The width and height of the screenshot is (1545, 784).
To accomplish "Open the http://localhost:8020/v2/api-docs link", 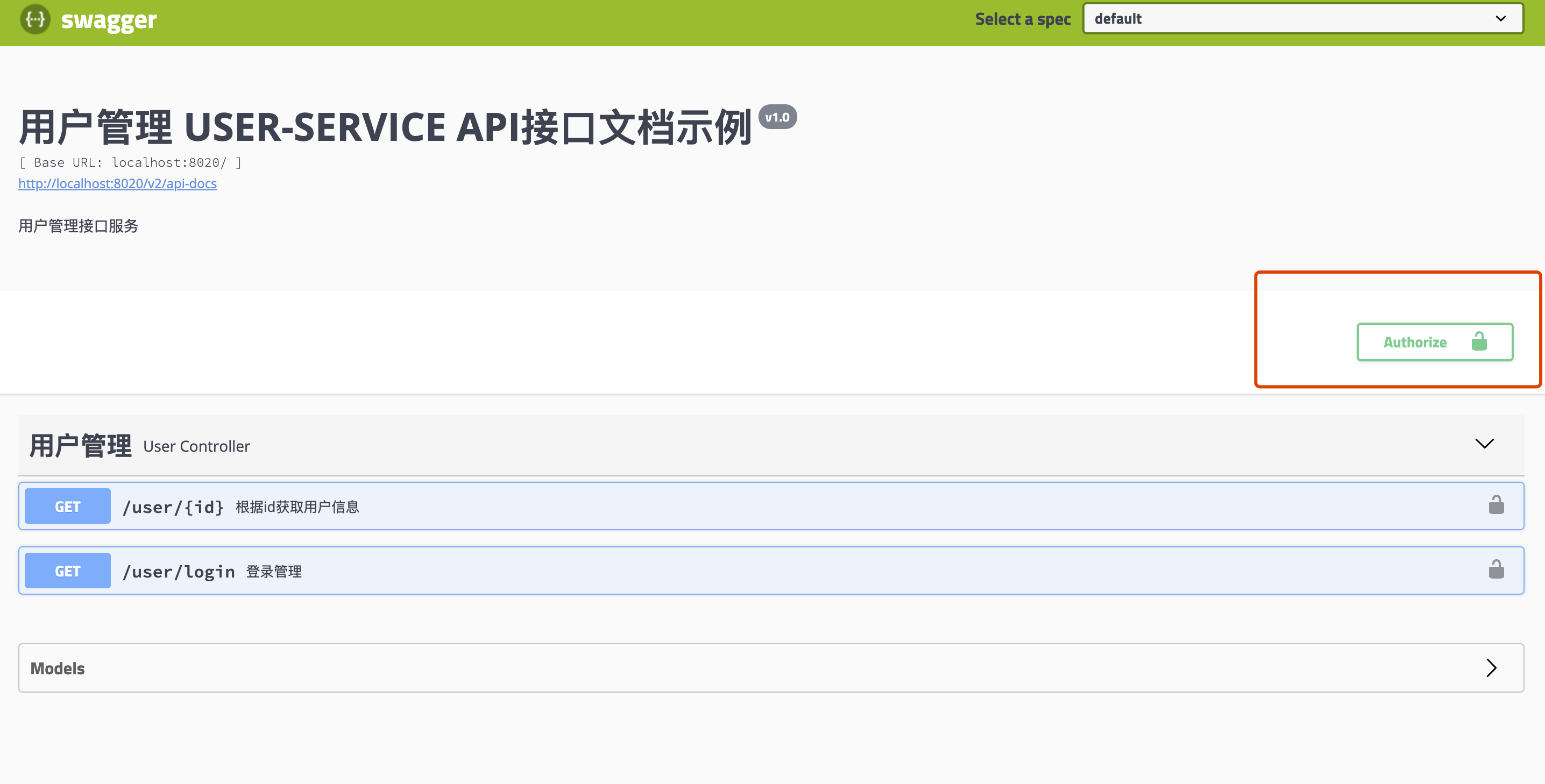I will pos(118,183).
